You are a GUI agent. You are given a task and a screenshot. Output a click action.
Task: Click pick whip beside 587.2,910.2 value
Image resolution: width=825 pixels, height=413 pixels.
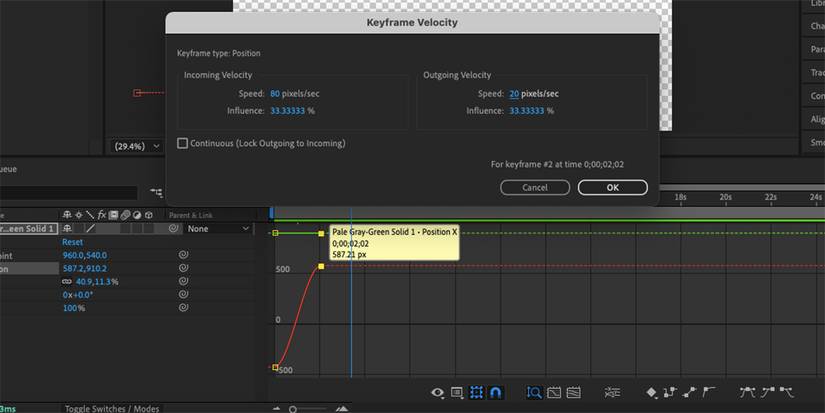pyautogui.click(x=183, y=268)
